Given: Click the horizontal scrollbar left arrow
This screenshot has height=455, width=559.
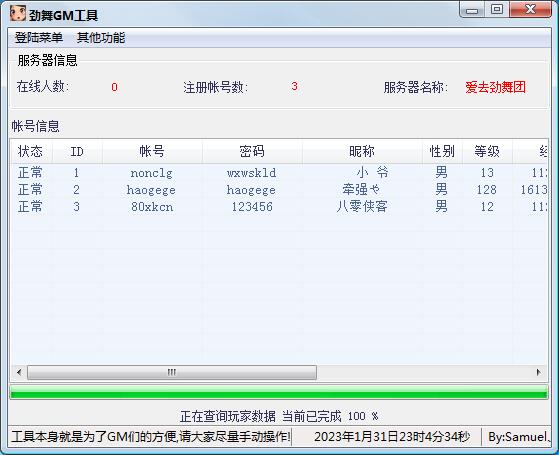Looking at the screenshot, I should pos(19,372).
